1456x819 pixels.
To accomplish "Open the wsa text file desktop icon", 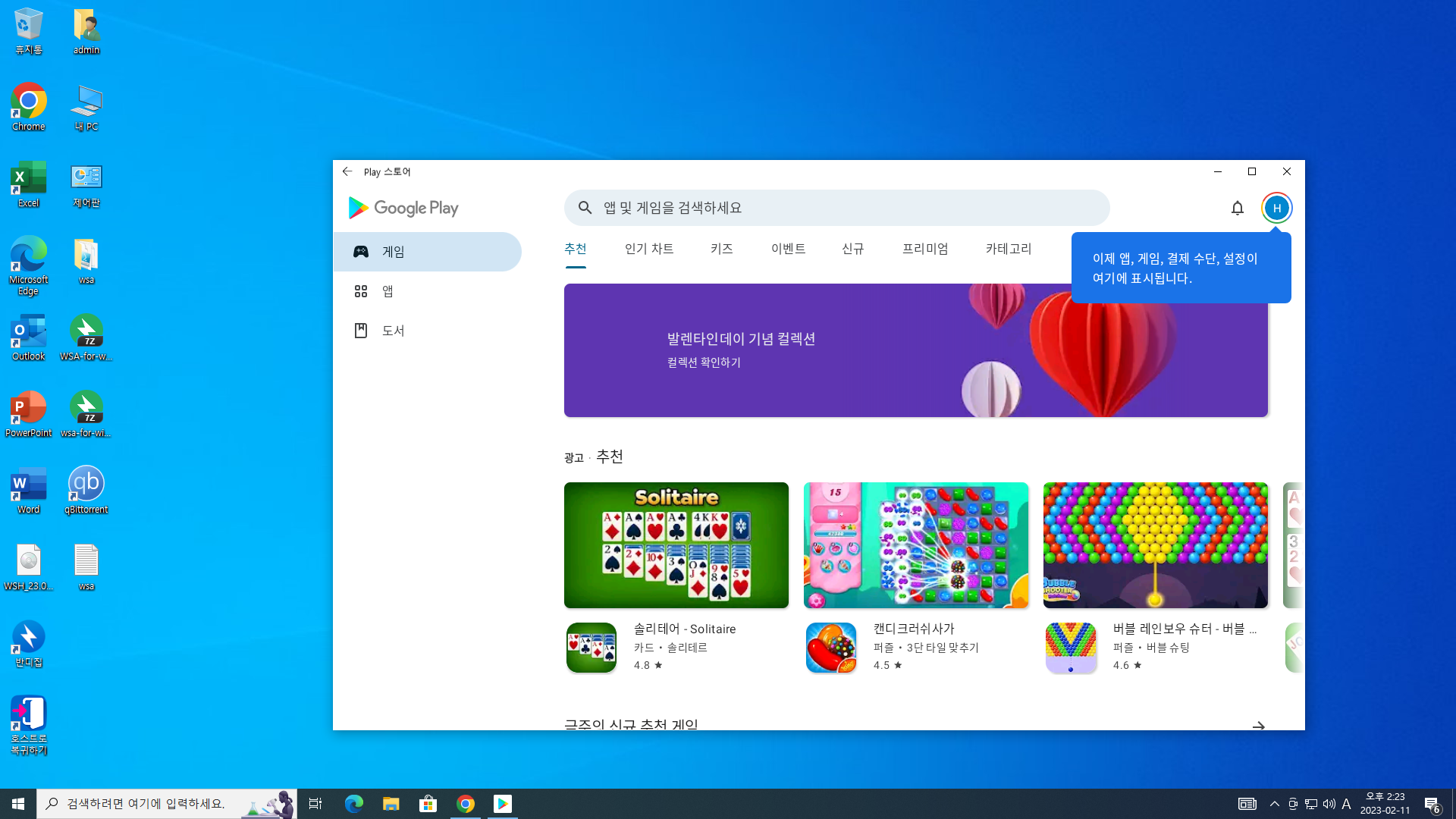I will [x=86, y=567].
